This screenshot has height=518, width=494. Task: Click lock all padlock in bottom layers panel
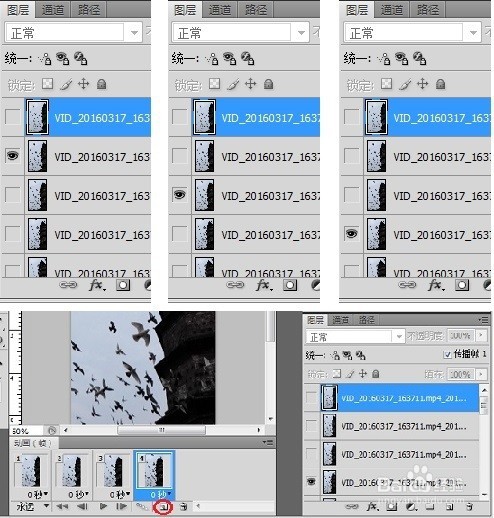click(376, 374)
